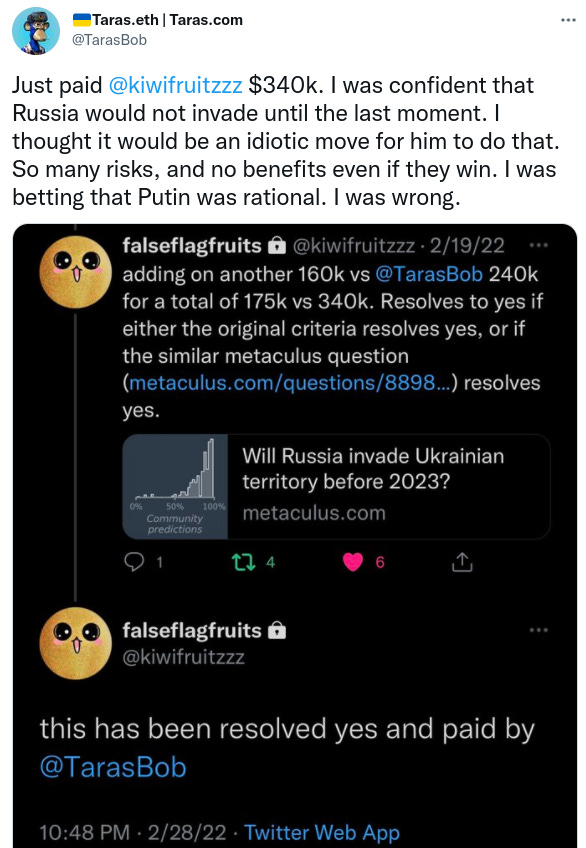This screenshot has width=586, height=848.
Task: Open the tweet's more options menu
Action: click(x=568, y=21)
